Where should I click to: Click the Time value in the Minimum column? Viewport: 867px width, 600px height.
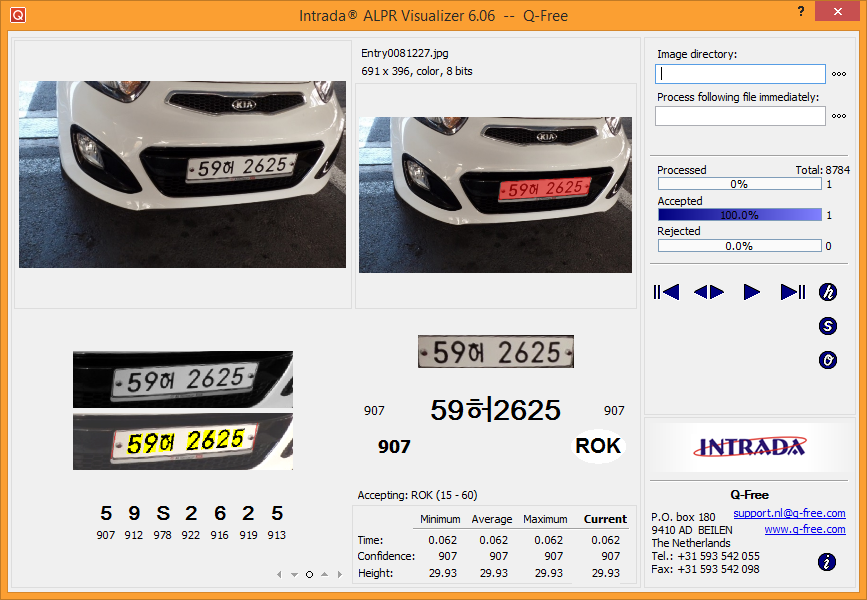[443, 540]
